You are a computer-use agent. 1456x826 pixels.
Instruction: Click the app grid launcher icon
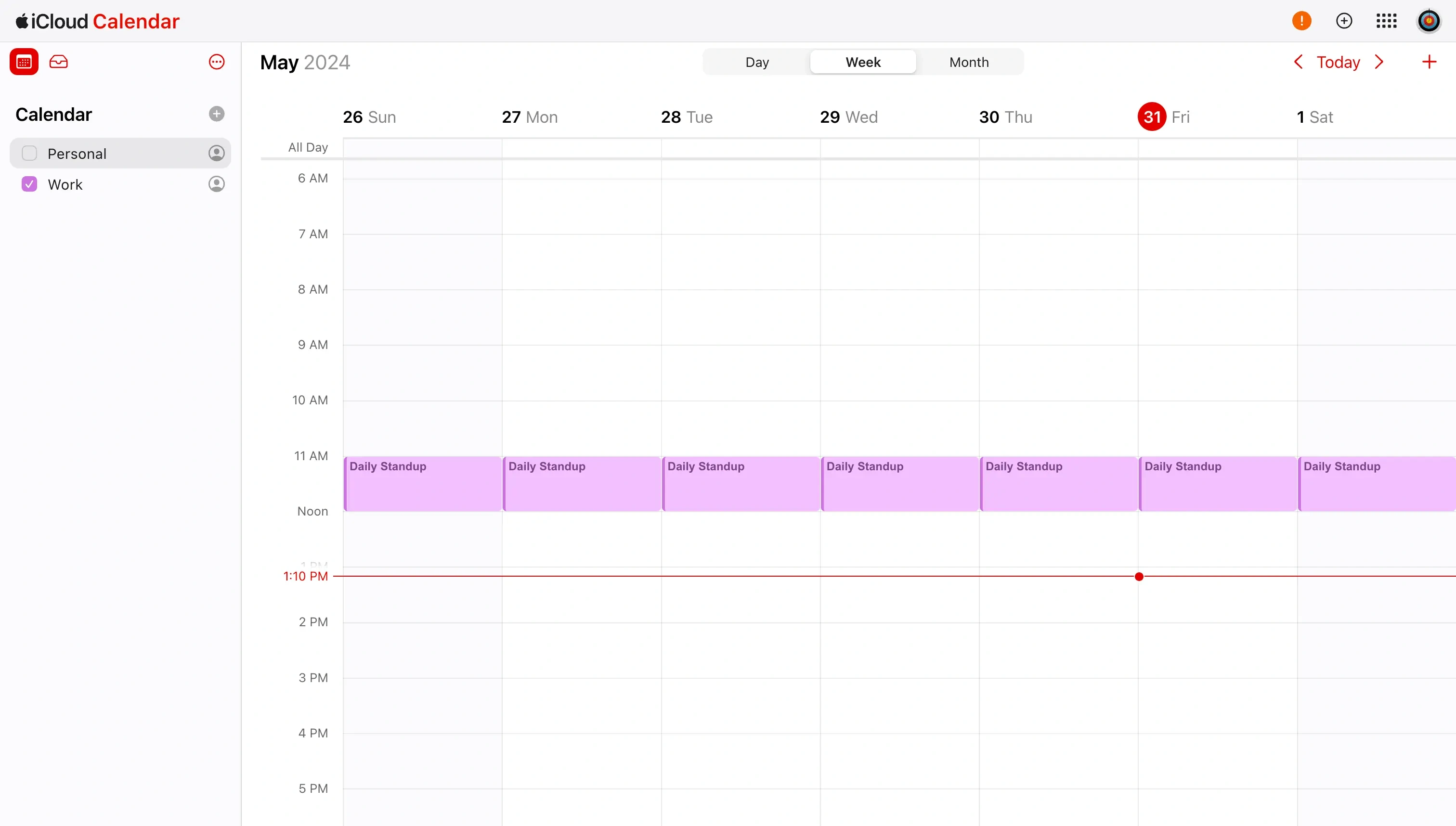coord(1388,21)
